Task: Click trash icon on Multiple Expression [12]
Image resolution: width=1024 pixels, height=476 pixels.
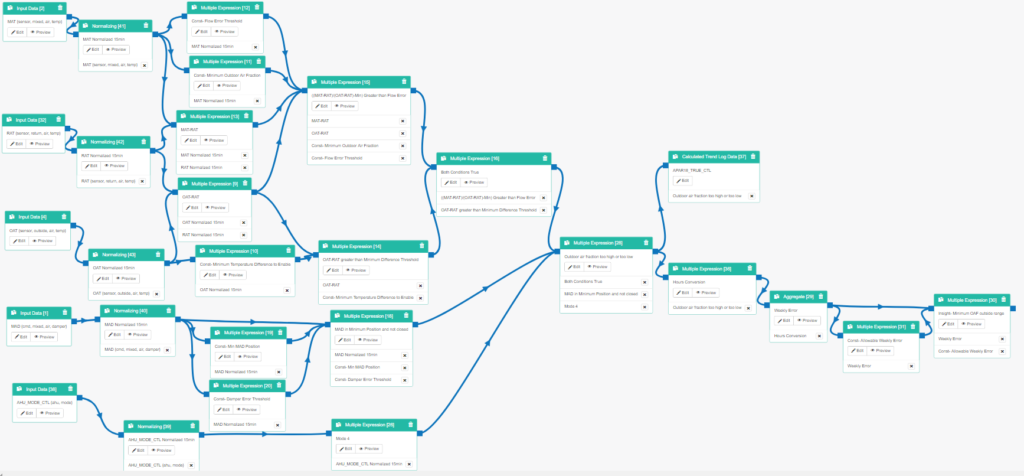Action: 258,8
